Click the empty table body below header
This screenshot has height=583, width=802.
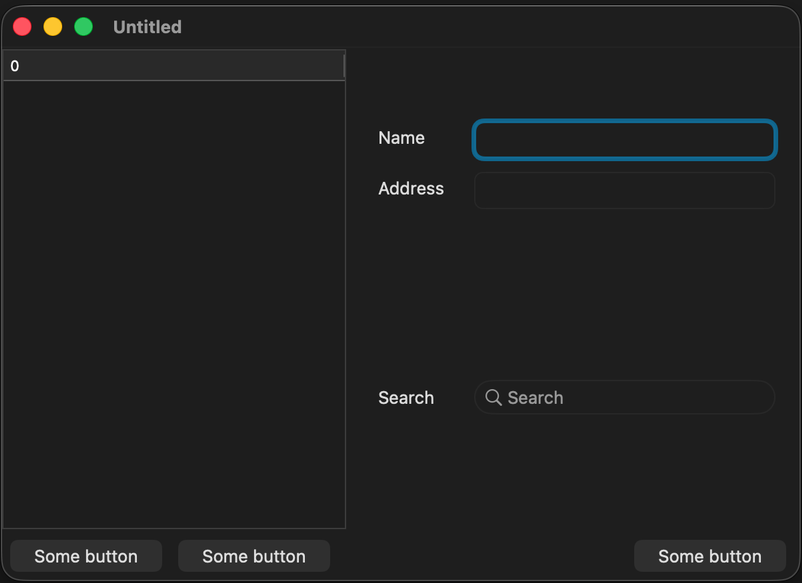pos(174,300)
